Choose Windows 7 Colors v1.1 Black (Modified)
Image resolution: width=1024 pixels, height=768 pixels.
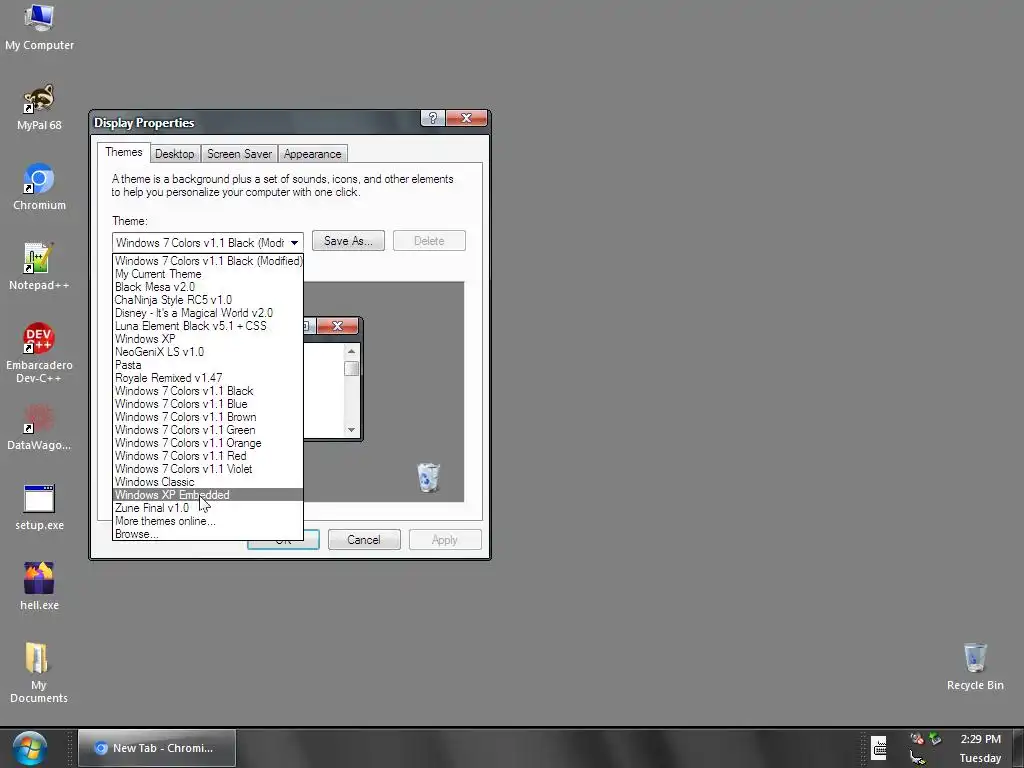(208, 261)
